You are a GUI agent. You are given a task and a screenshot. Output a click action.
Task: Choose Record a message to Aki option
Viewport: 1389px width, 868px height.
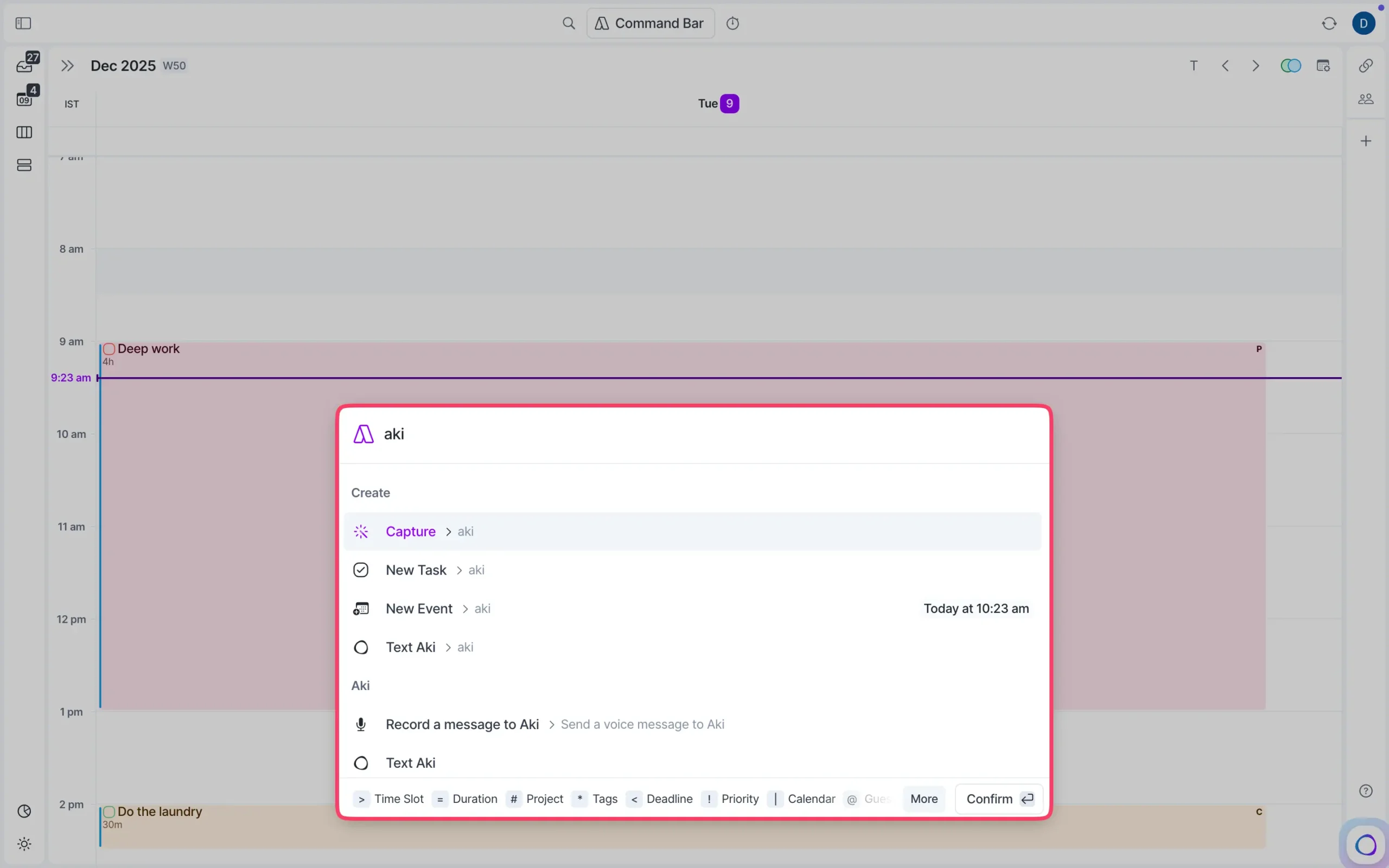click(x=462, y=724)
